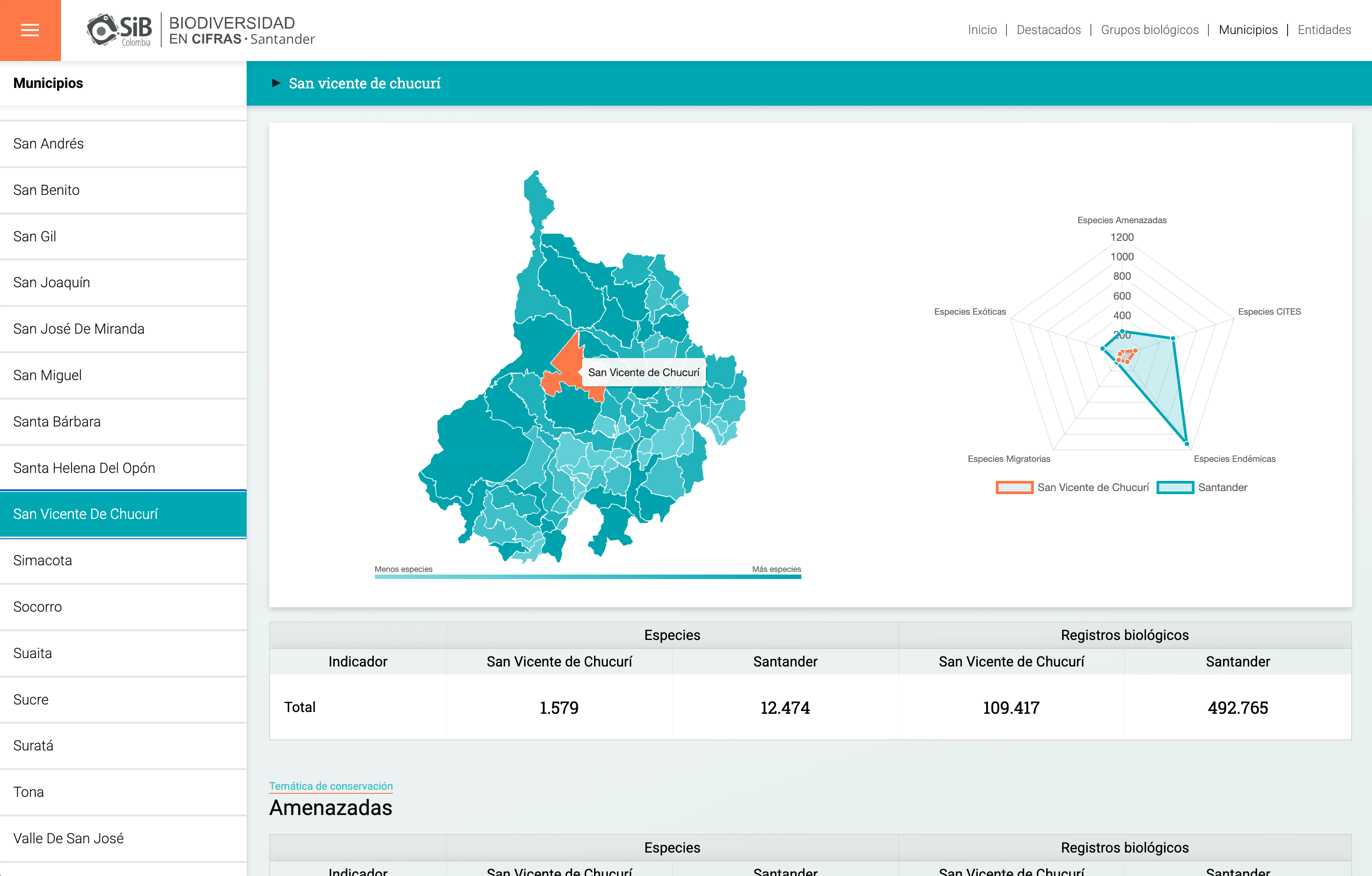Select Suratá from the list
Image resolution: width=1372 pixels, height=876 pixels.
tap(123, 746)
